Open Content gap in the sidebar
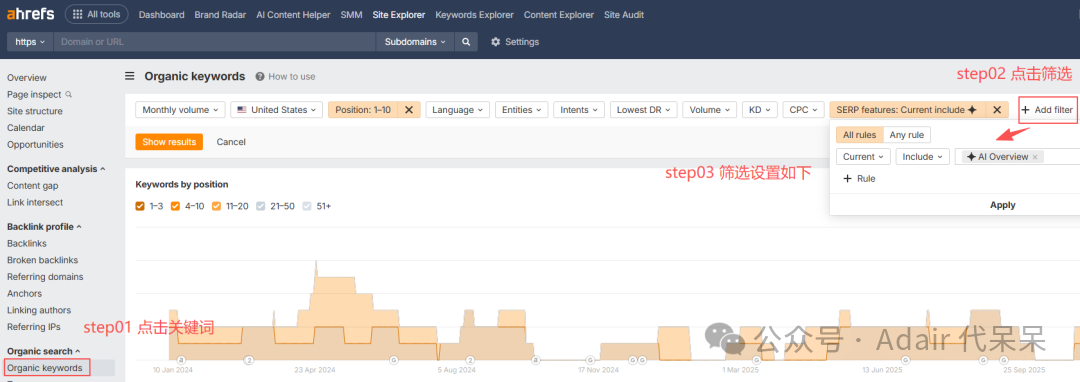This screenshot has height=382, width=1080. click(x=32, y=186)
